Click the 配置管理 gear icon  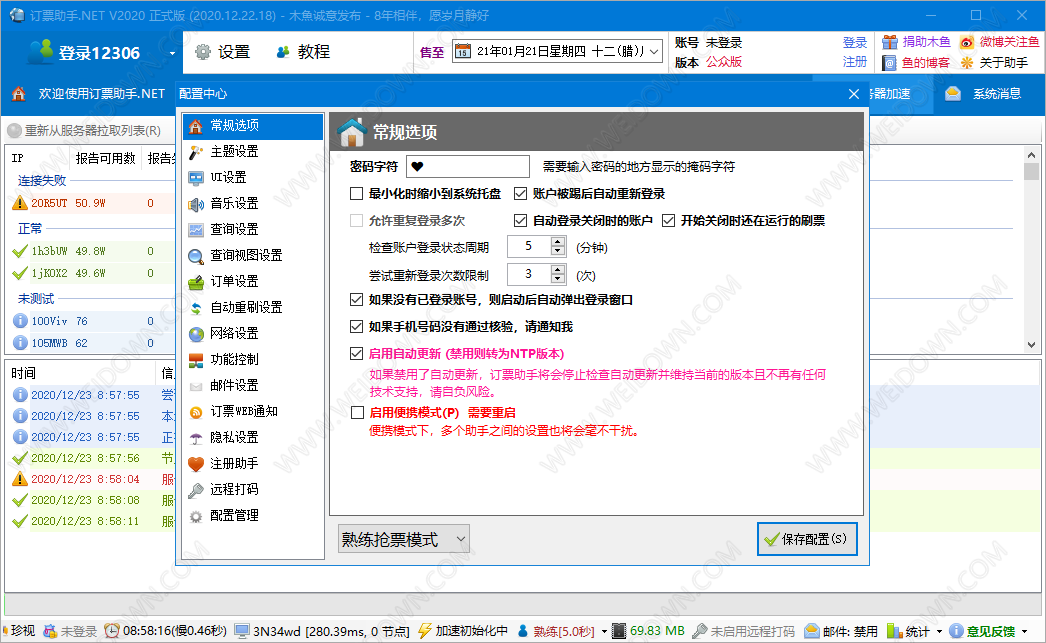point(196,515)
